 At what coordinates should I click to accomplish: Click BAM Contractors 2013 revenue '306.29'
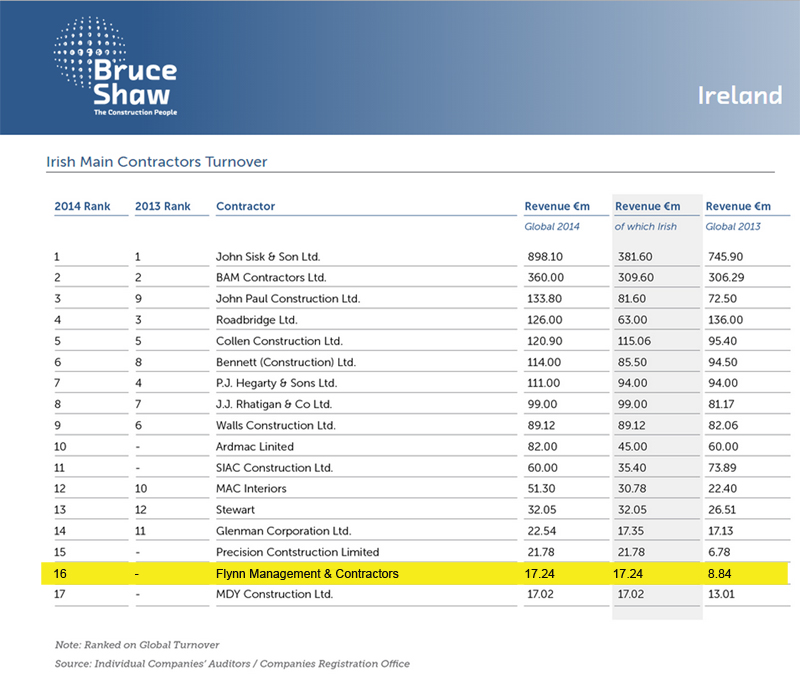click(726, 278)
